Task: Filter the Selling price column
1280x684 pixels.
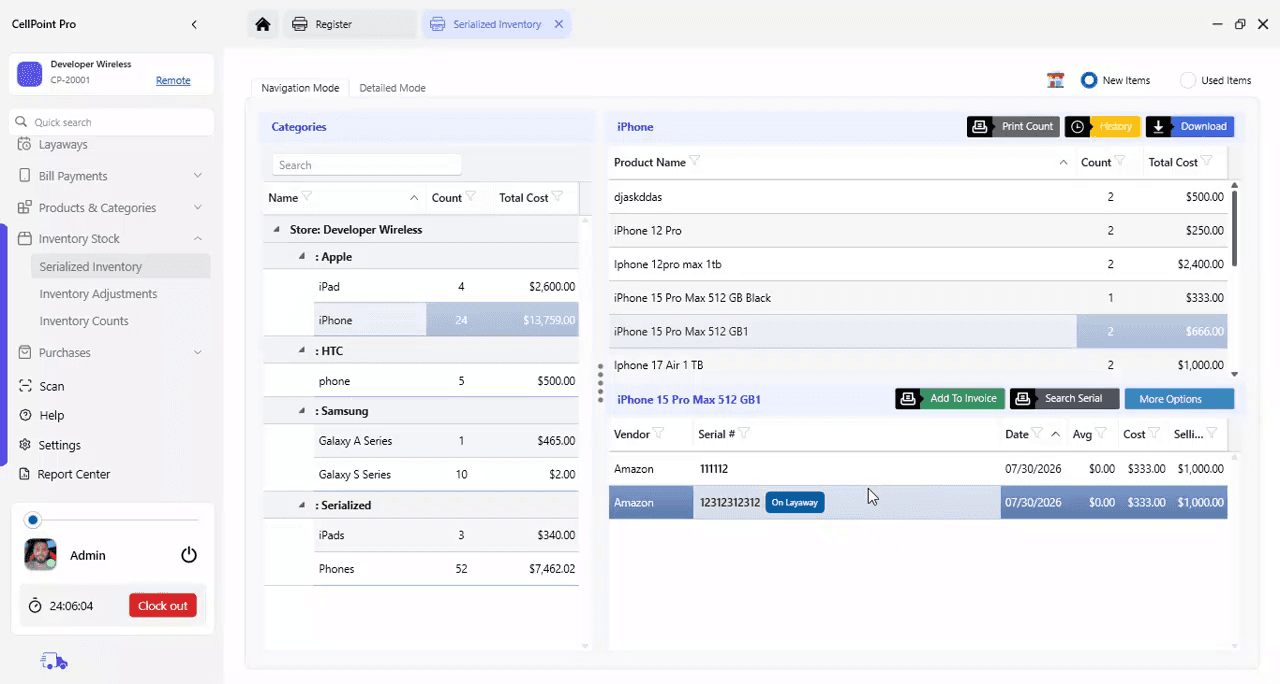Action: click(1212, 433)
